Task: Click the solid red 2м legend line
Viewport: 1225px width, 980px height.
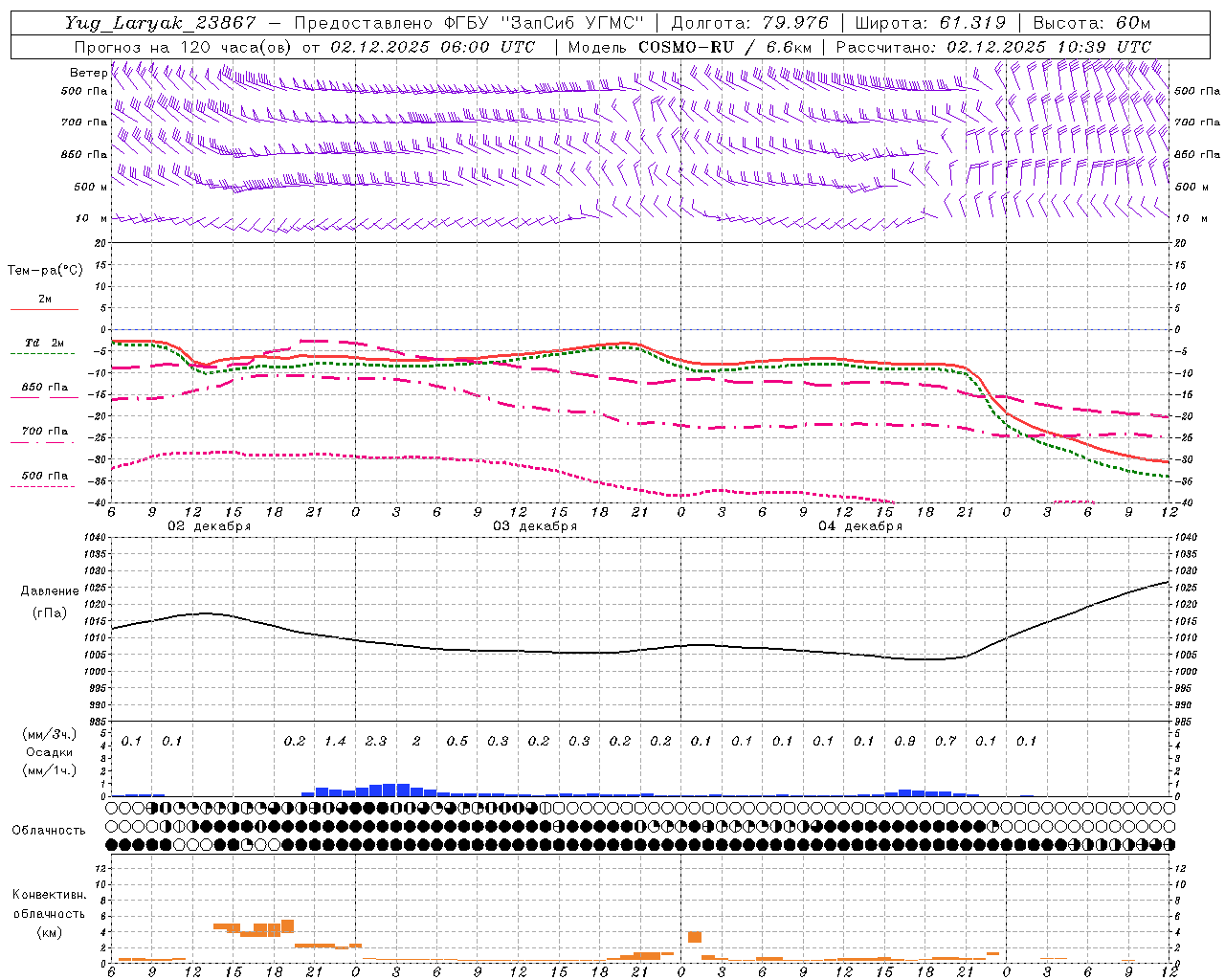Action: 44,310
